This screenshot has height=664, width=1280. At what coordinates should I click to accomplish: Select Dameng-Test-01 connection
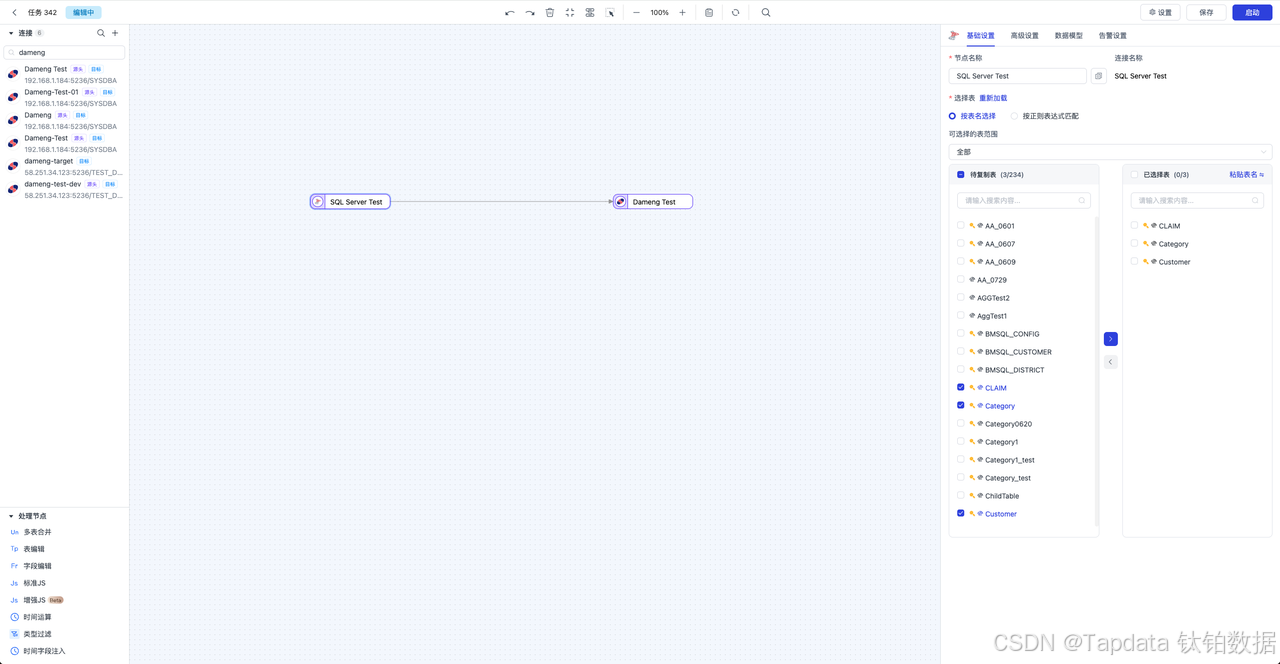[x=65, y=97]
